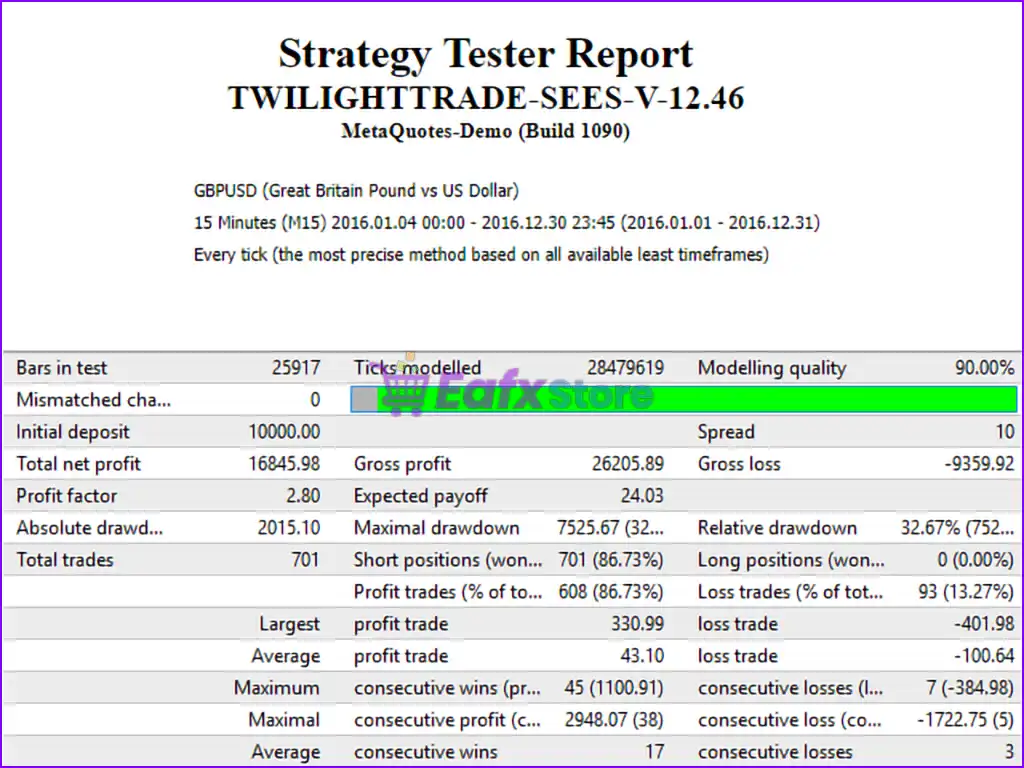The height and width of the screenshot is (768, 1024).
Task: Select the -401.98 largest loss value
Action: 984,624
